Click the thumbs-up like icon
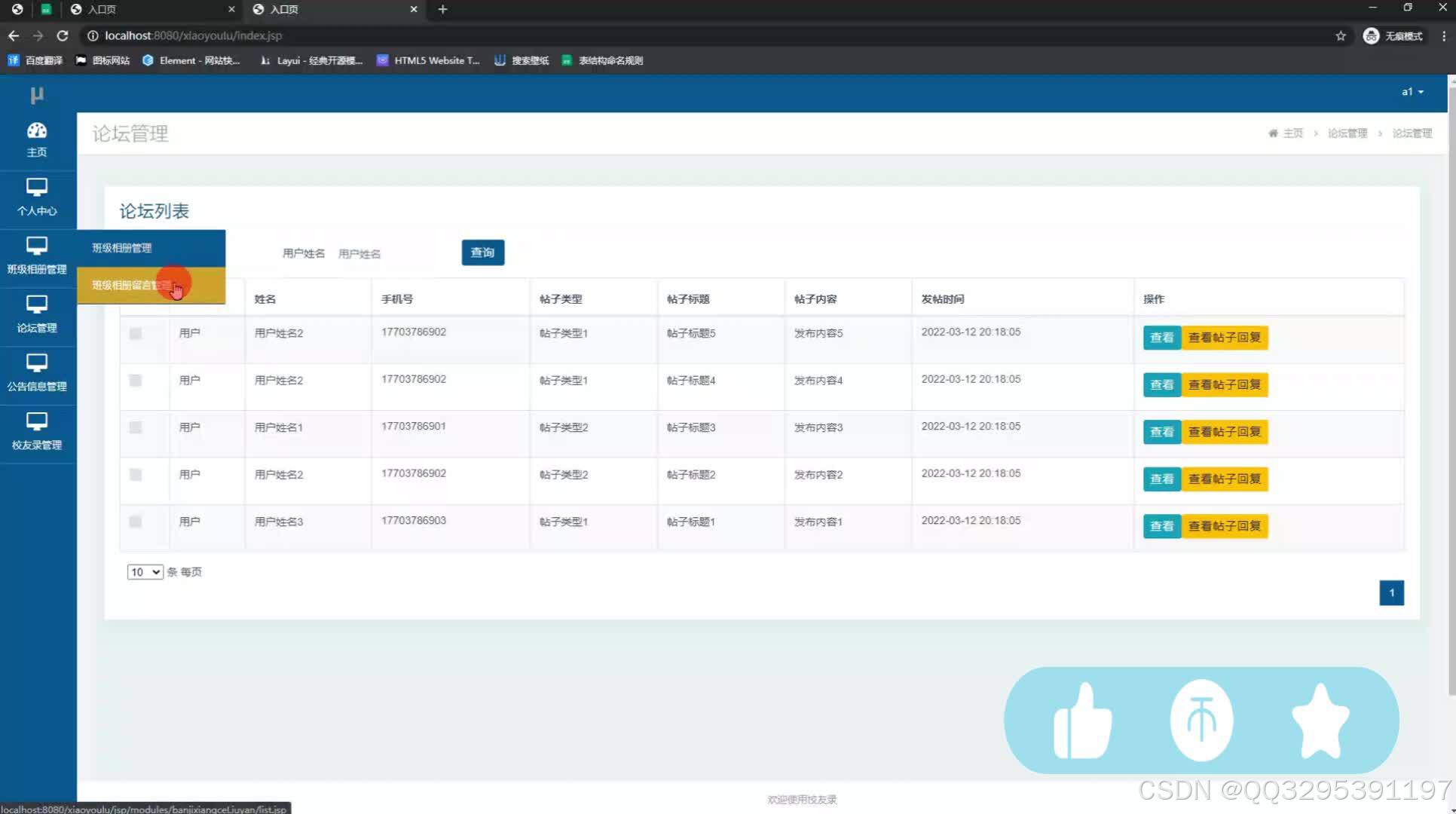Screen dimensions: 1456x814 pos(1083,721)
